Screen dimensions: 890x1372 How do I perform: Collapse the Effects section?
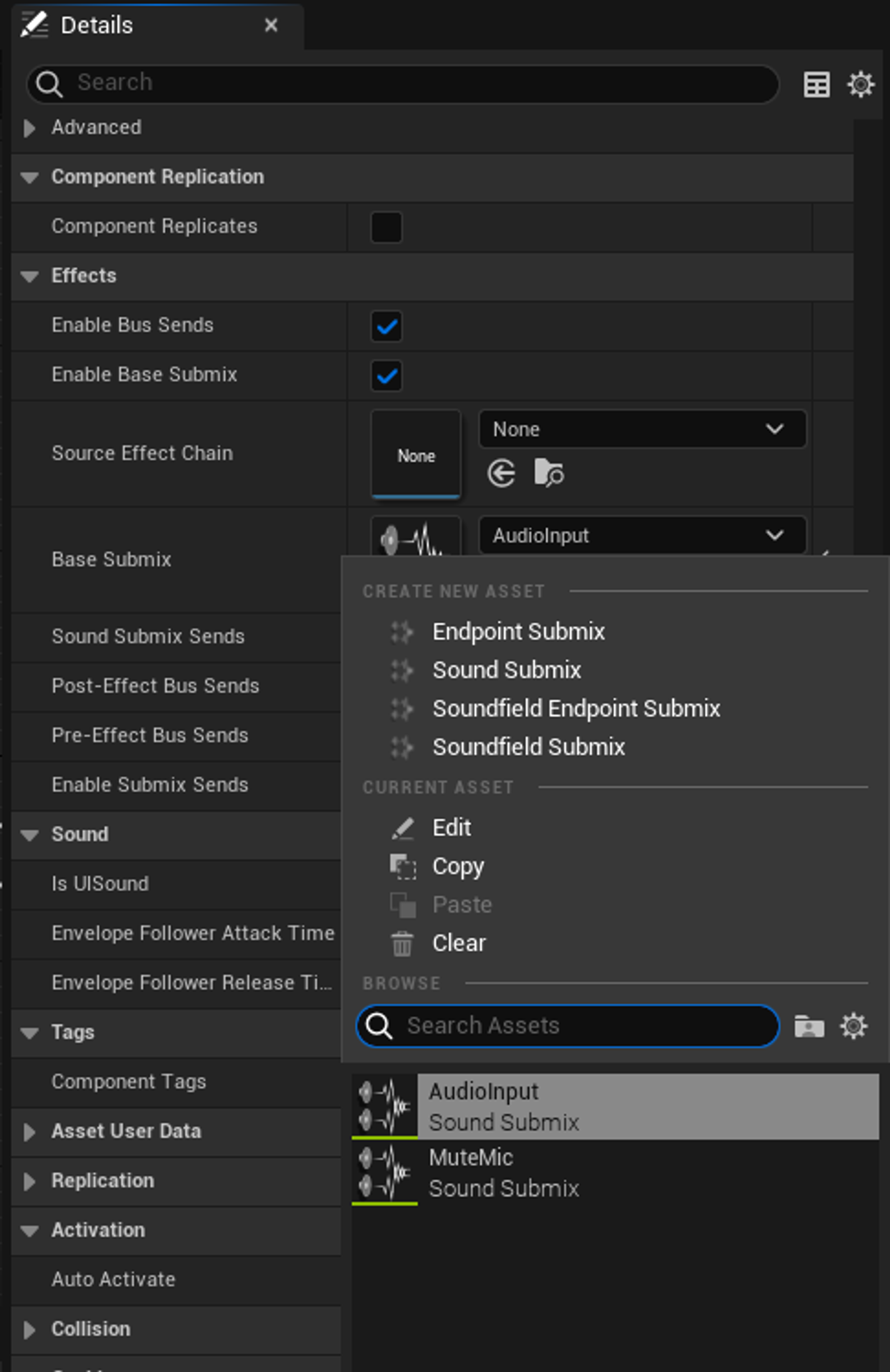(x=29, y=276)
